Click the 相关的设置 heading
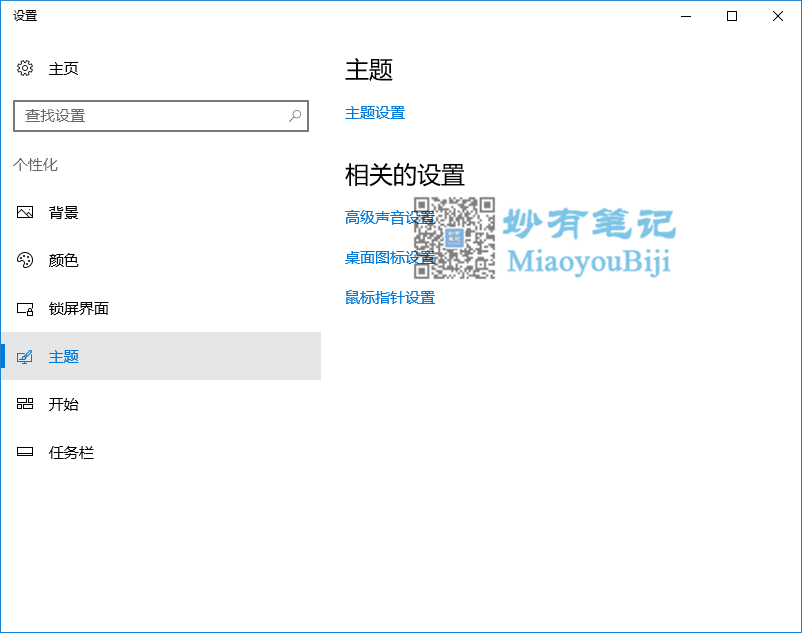The width and height of the screenshot is (802, 633). click(405, 175)
